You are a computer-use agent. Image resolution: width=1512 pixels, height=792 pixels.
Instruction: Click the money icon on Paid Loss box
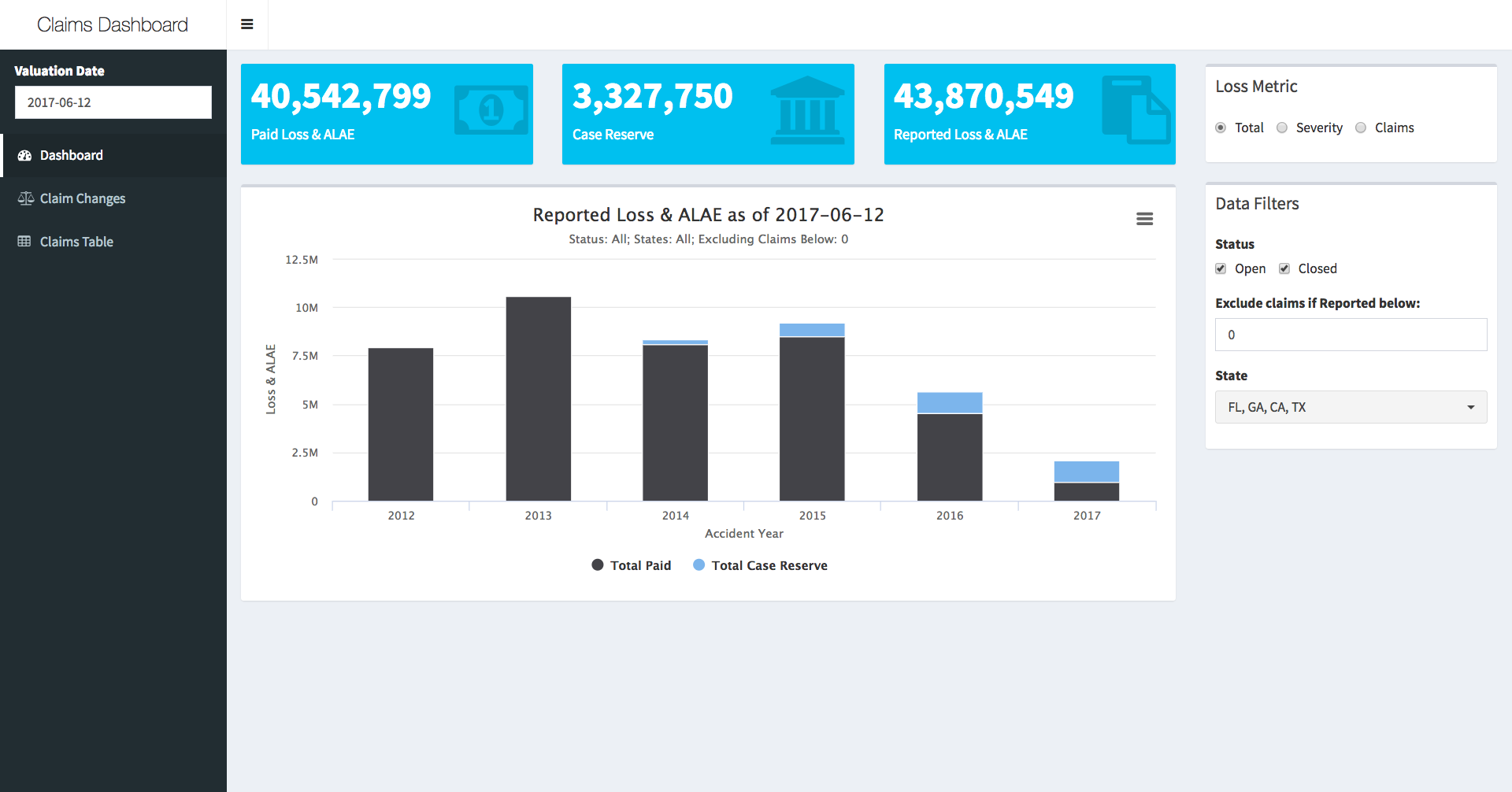click(x=491, y=110)
